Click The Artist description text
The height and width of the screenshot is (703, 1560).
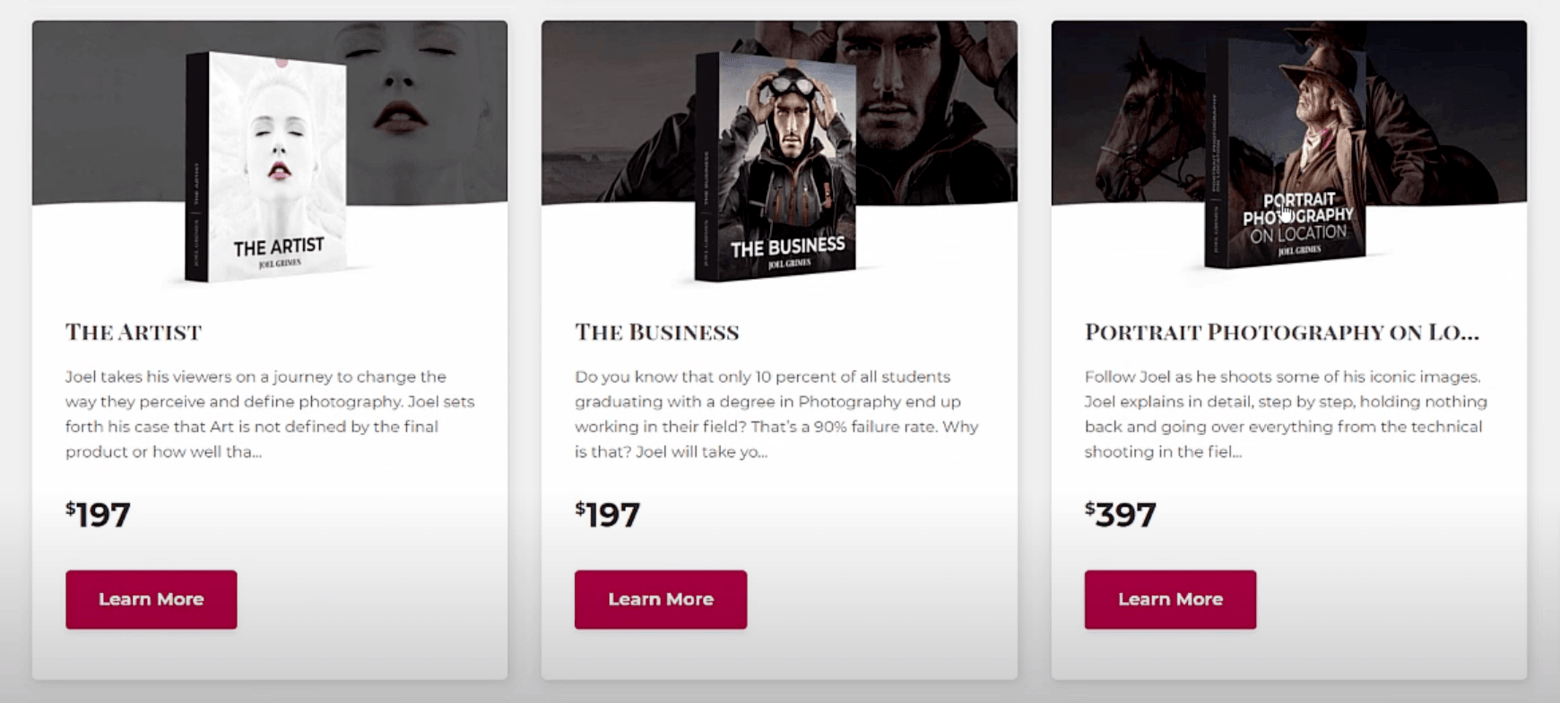point(269,414)
